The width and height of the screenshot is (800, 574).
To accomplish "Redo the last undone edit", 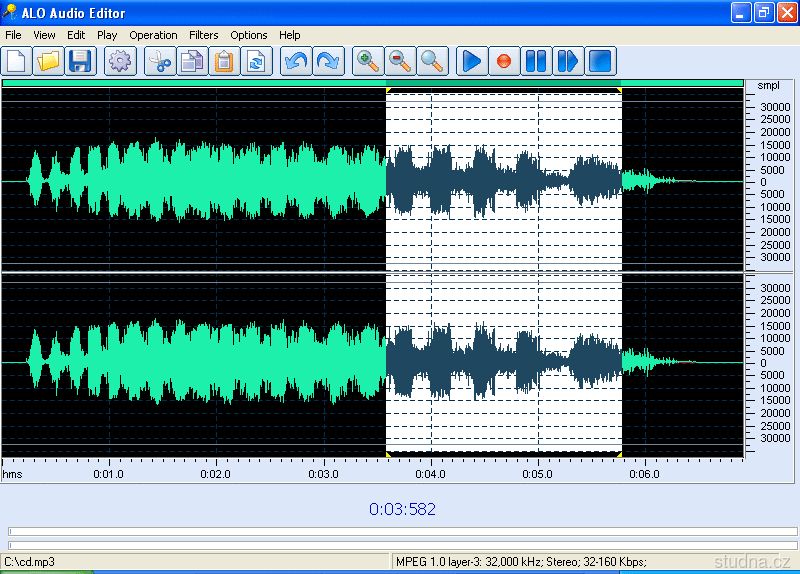I will click(x=327, y=61).
